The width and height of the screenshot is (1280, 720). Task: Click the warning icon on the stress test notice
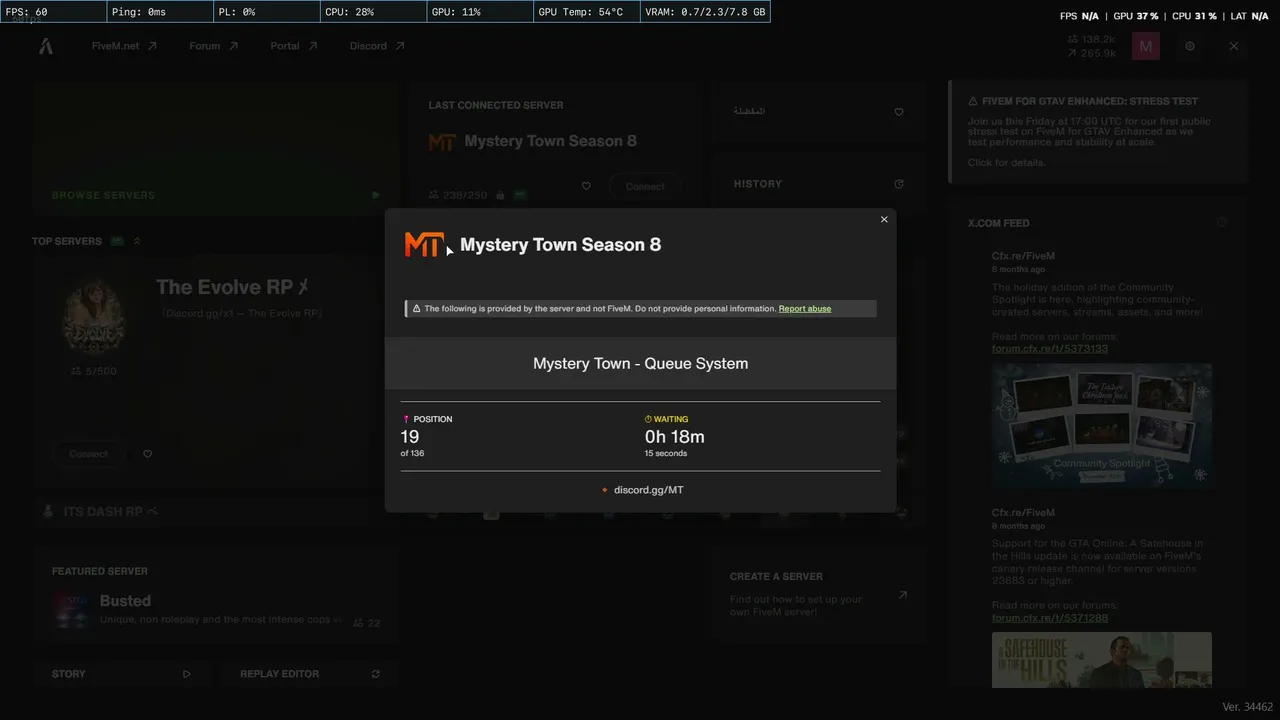(x=973, y=101)
